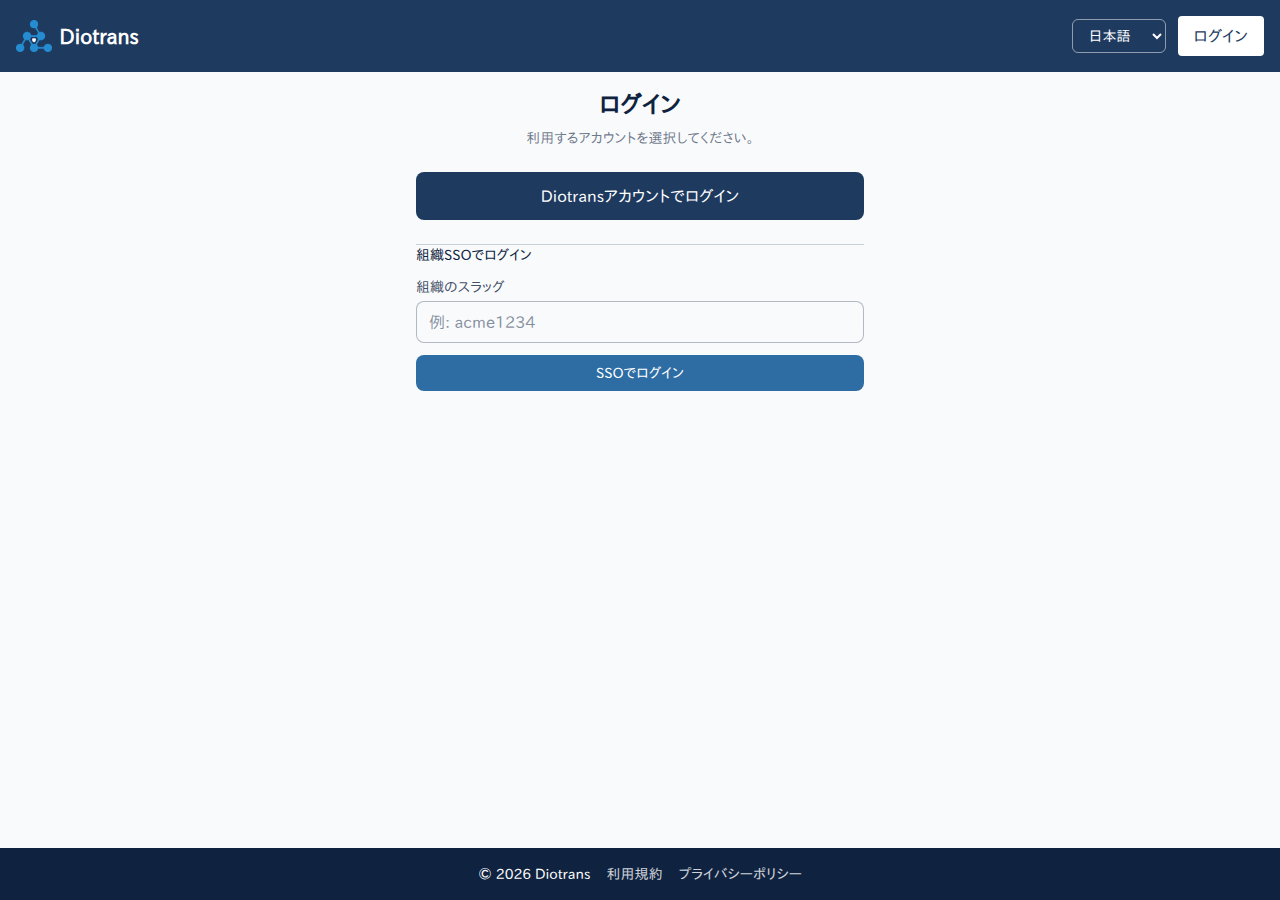Click the 組織のスラッグ field label
Viewport: 1280px width, 900px height.
pyautogui.click(x=460, y=287)
